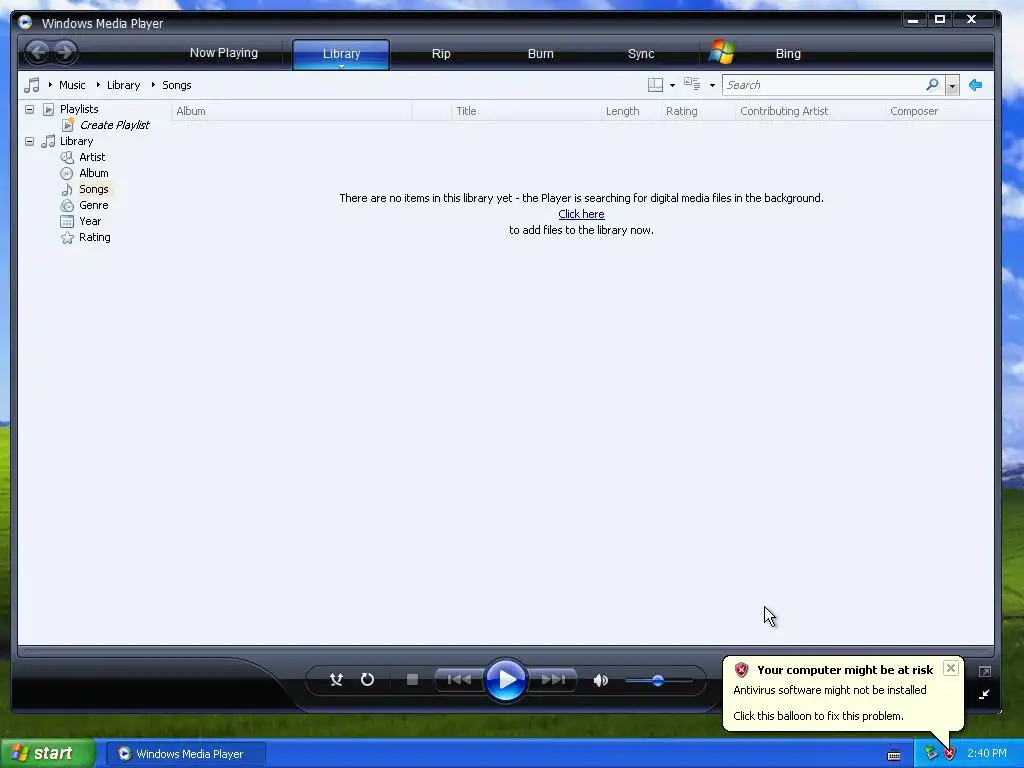
Task: Select the Library tab
Action: pyautogui.click(x=341, y=54)
